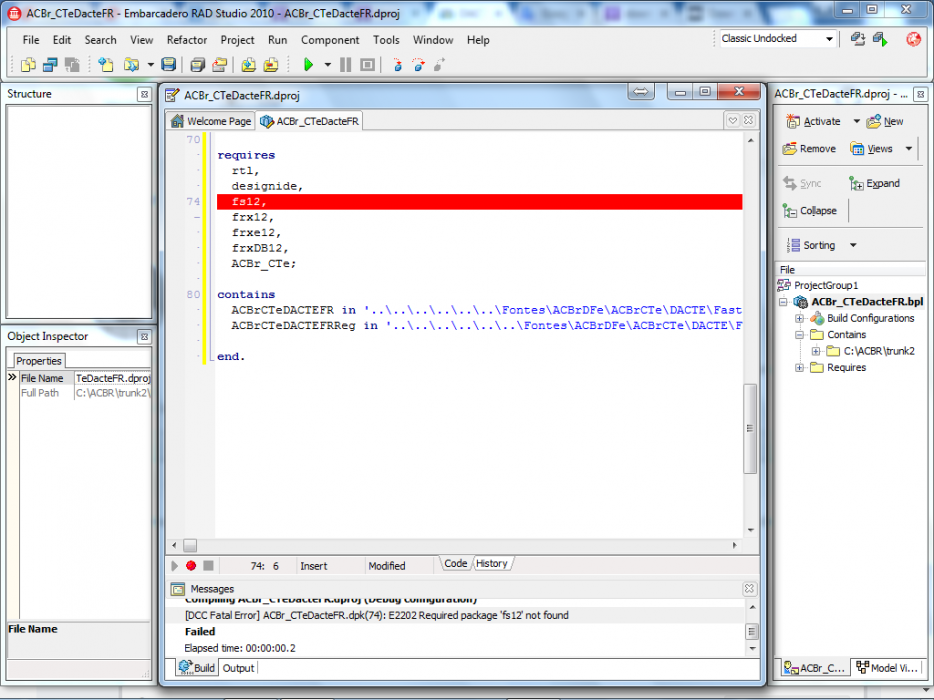The width and height of the screenshot is (934, 700).
Task: Collapse the ACBr_CTeDacteFR.bpl tree node
Action: click(x=783, y=302)
